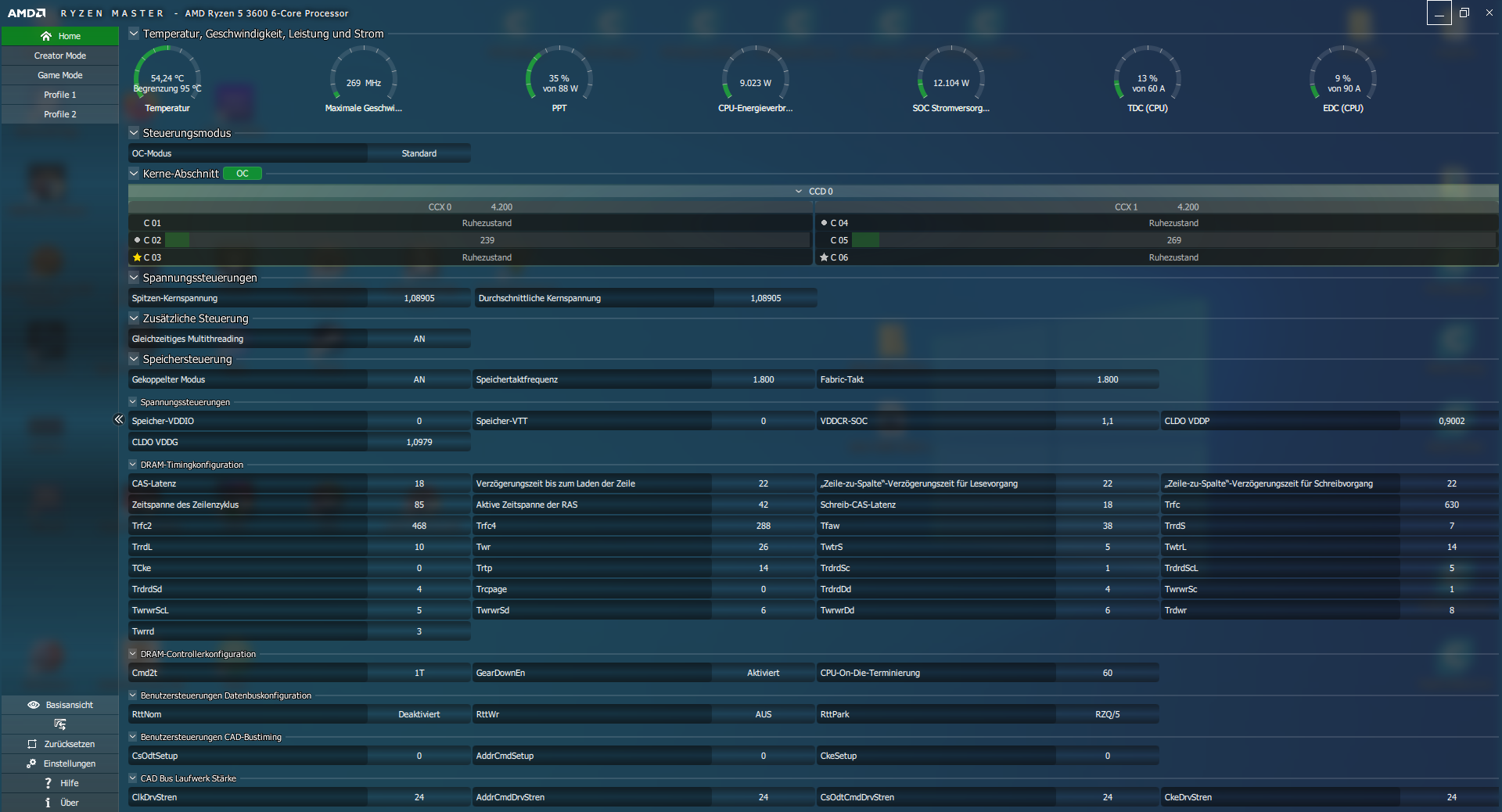Click the Hilfe question mark icon

coord(48,783)
